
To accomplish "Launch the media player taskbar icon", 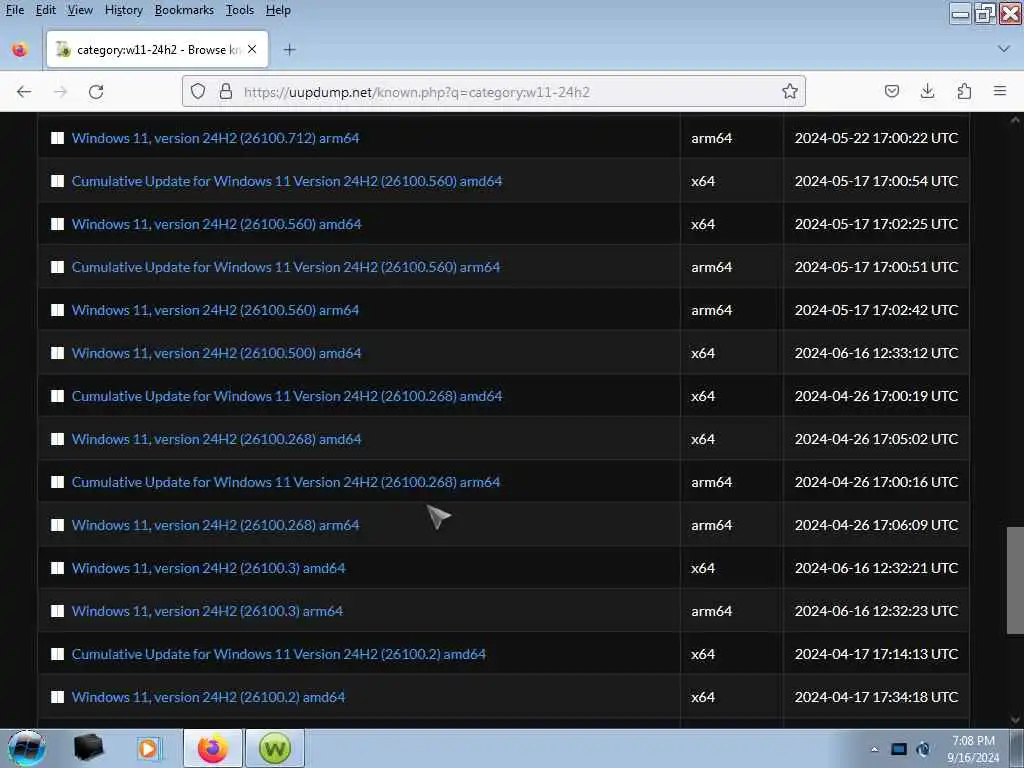I will [148, 748].
